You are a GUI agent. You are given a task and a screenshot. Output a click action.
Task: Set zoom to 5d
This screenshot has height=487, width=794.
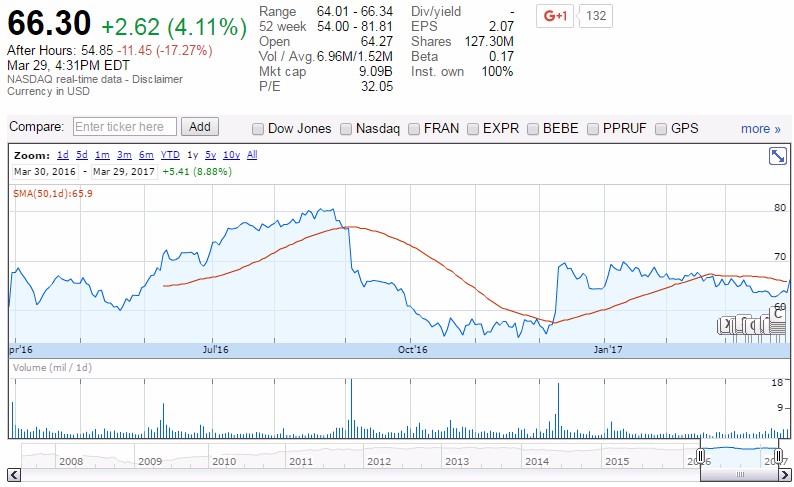(82, 155)
